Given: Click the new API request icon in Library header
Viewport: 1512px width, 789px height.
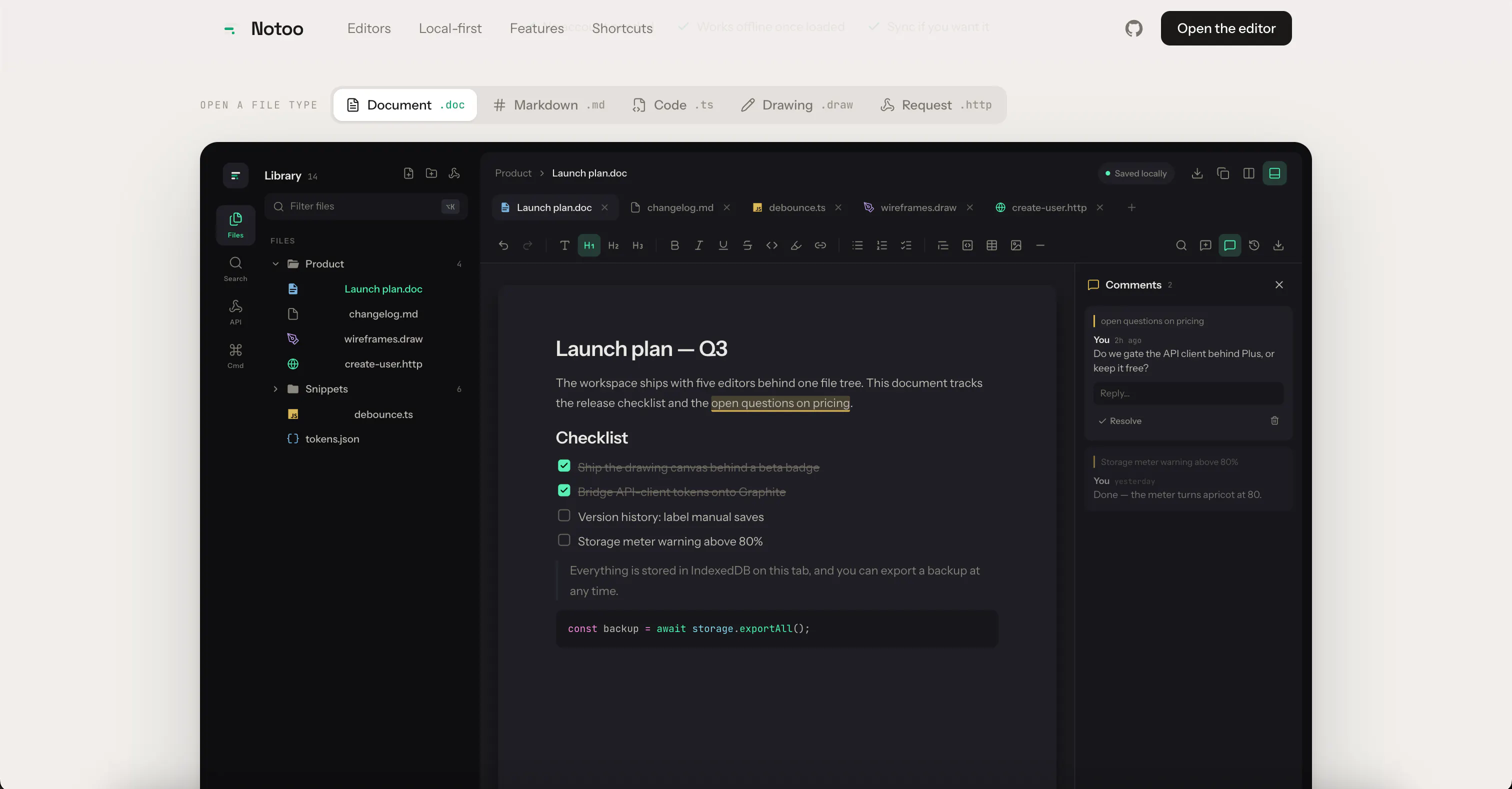Looking at the screenshot, I should (454, 173).
